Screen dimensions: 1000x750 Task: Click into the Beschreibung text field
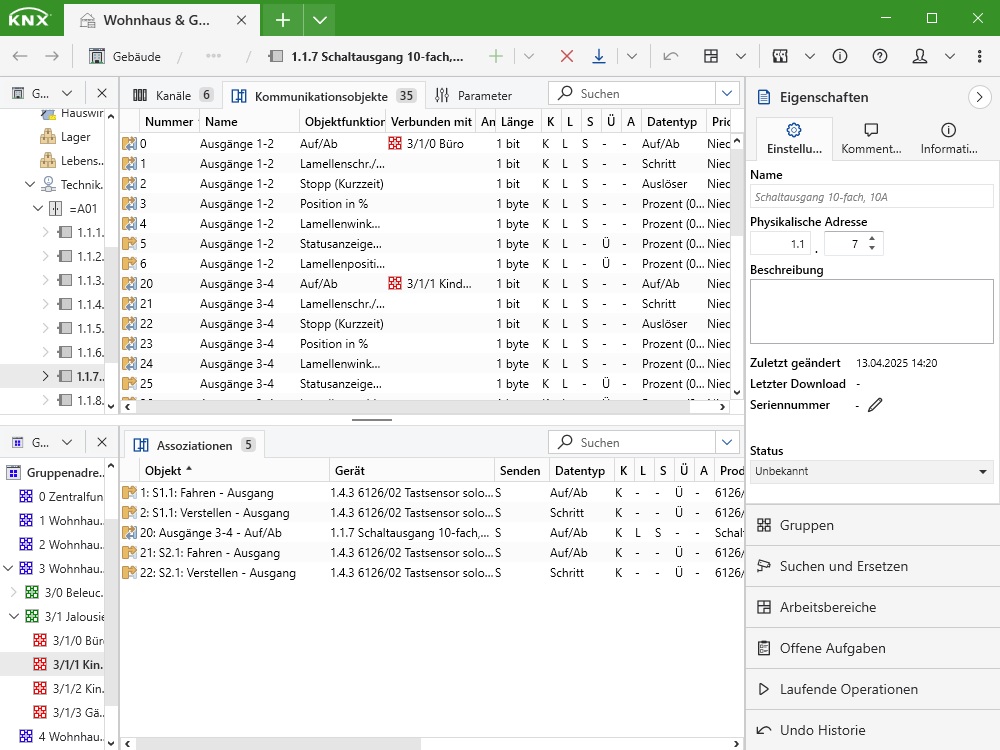point(871,312)
